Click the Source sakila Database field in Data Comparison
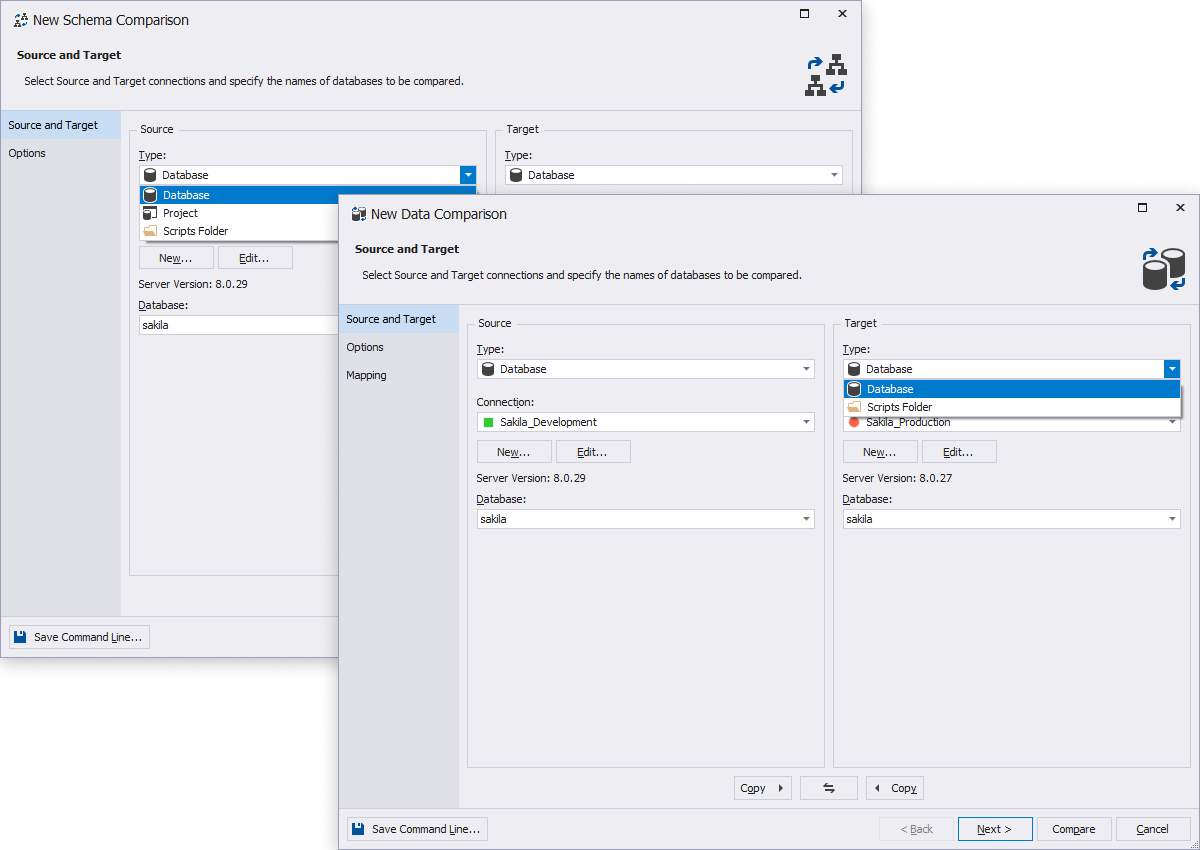 point(645,519)
